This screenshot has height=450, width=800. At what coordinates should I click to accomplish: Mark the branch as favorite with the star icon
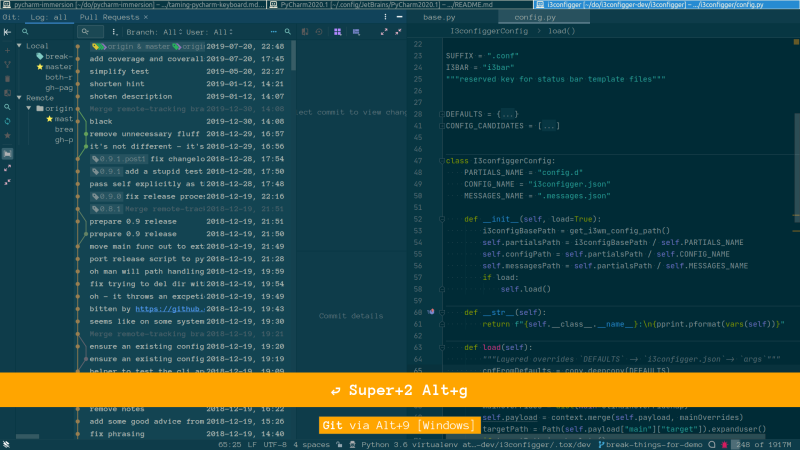pyautogui.click(x=7, y=136)
